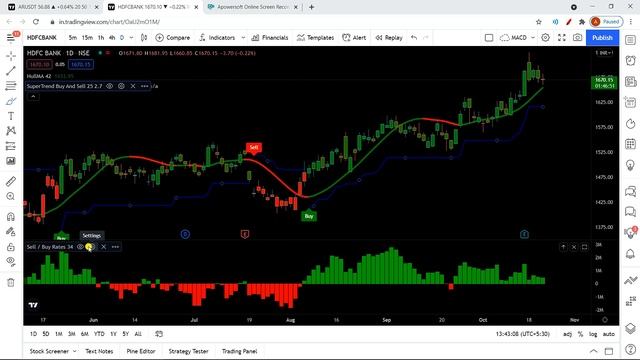Open the Financials menu

tap(270, 38)
